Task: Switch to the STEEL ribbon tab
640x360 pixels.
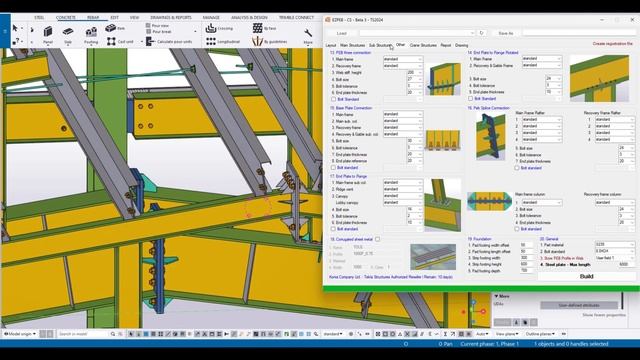Action: (x=39, y=18)
